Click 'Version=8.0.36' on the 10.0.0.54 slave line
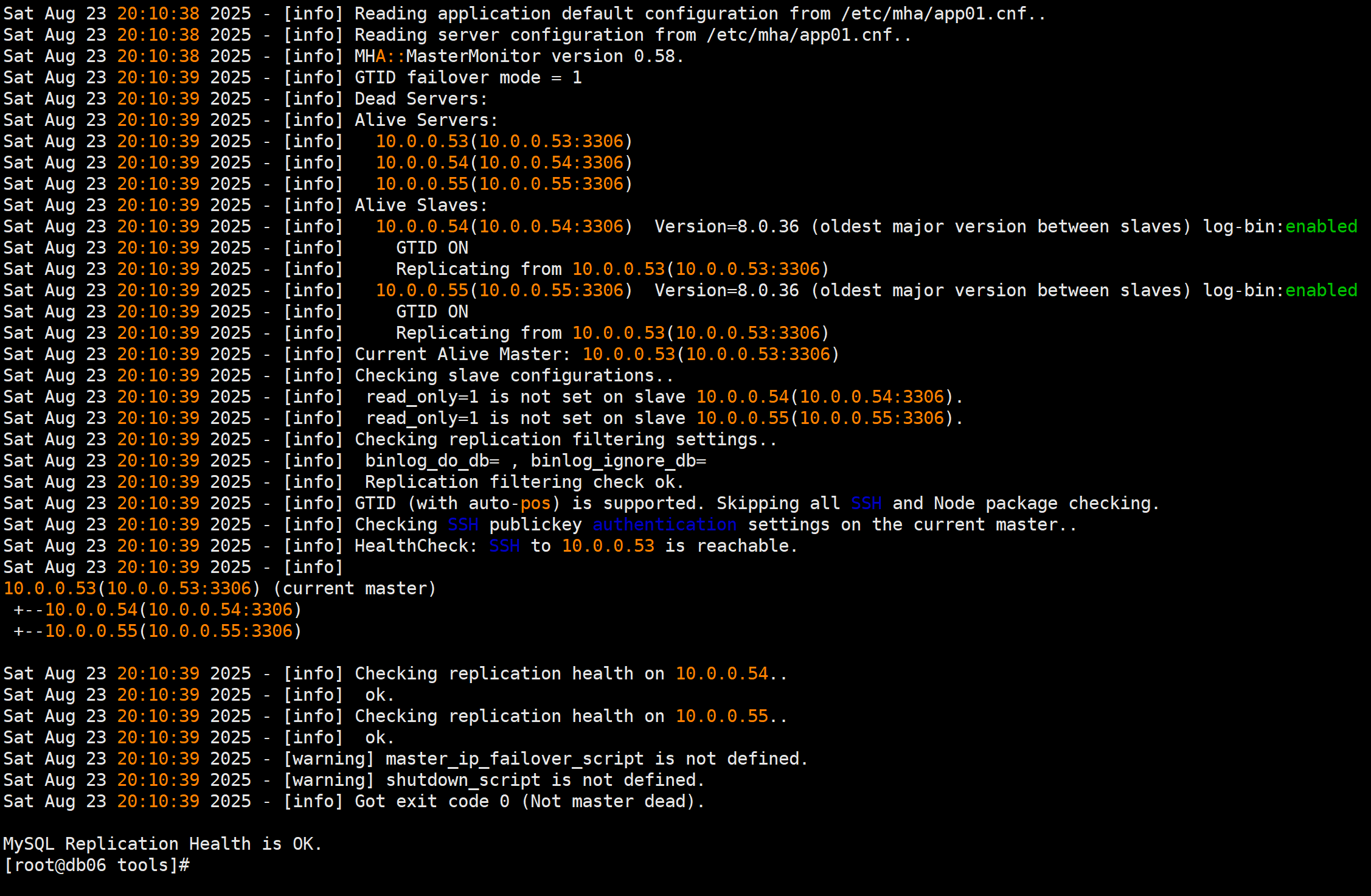 click(727, 226)
